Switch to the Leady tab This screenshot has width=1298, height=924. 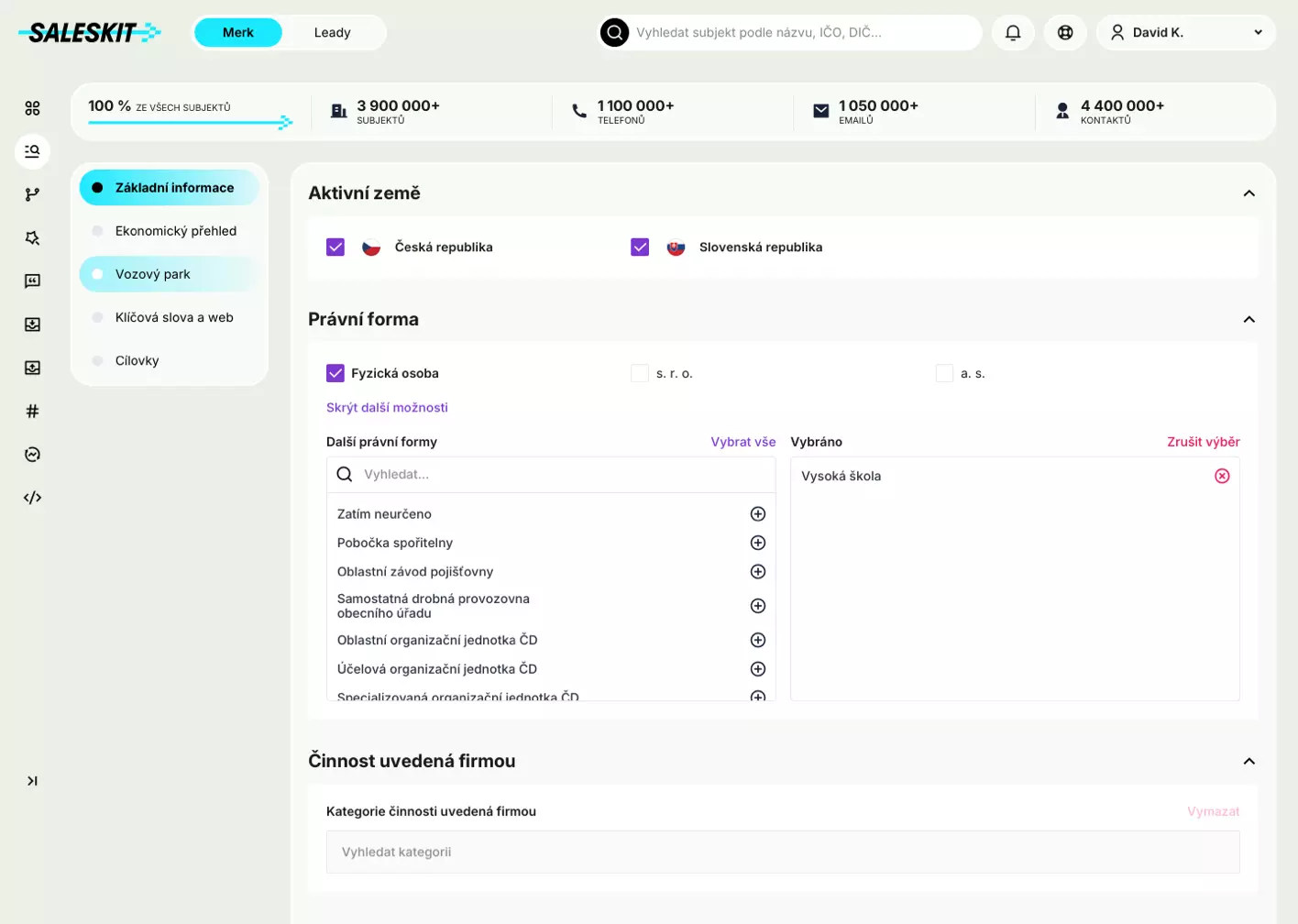click(332, 32)
